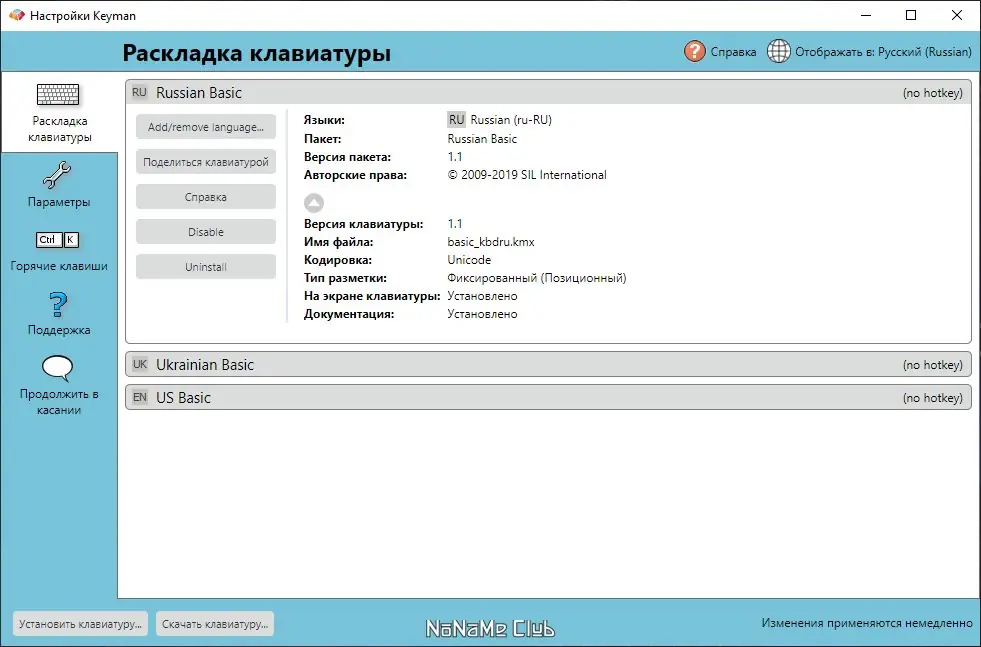Click the UK badge of Ukrainian Basic
Image resolution: width=981 pixels, height=647 pixels.
coord(140,364)
